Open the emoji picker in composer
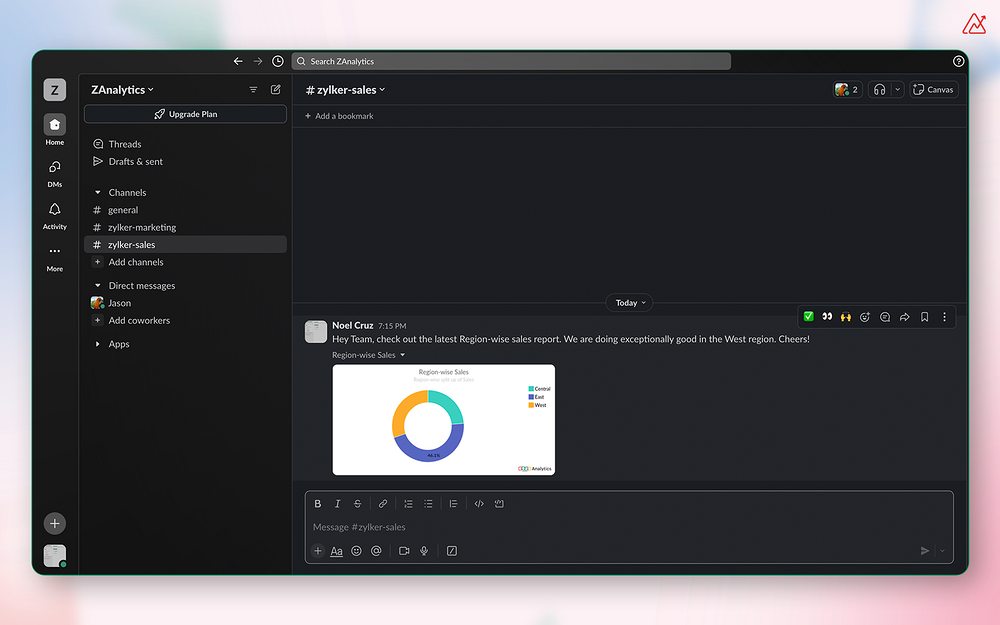The height and width of the screenshot is (625, 1000). point(357,551)
